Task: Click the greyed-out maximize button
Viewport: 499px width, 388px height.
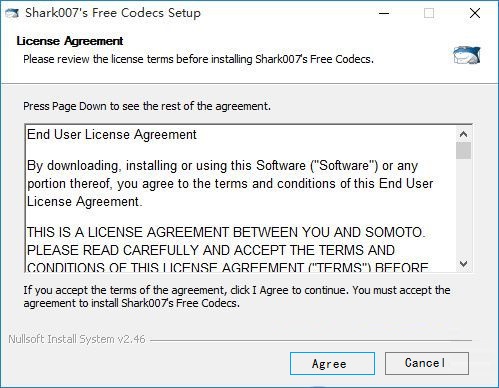Action: point(429,13)
